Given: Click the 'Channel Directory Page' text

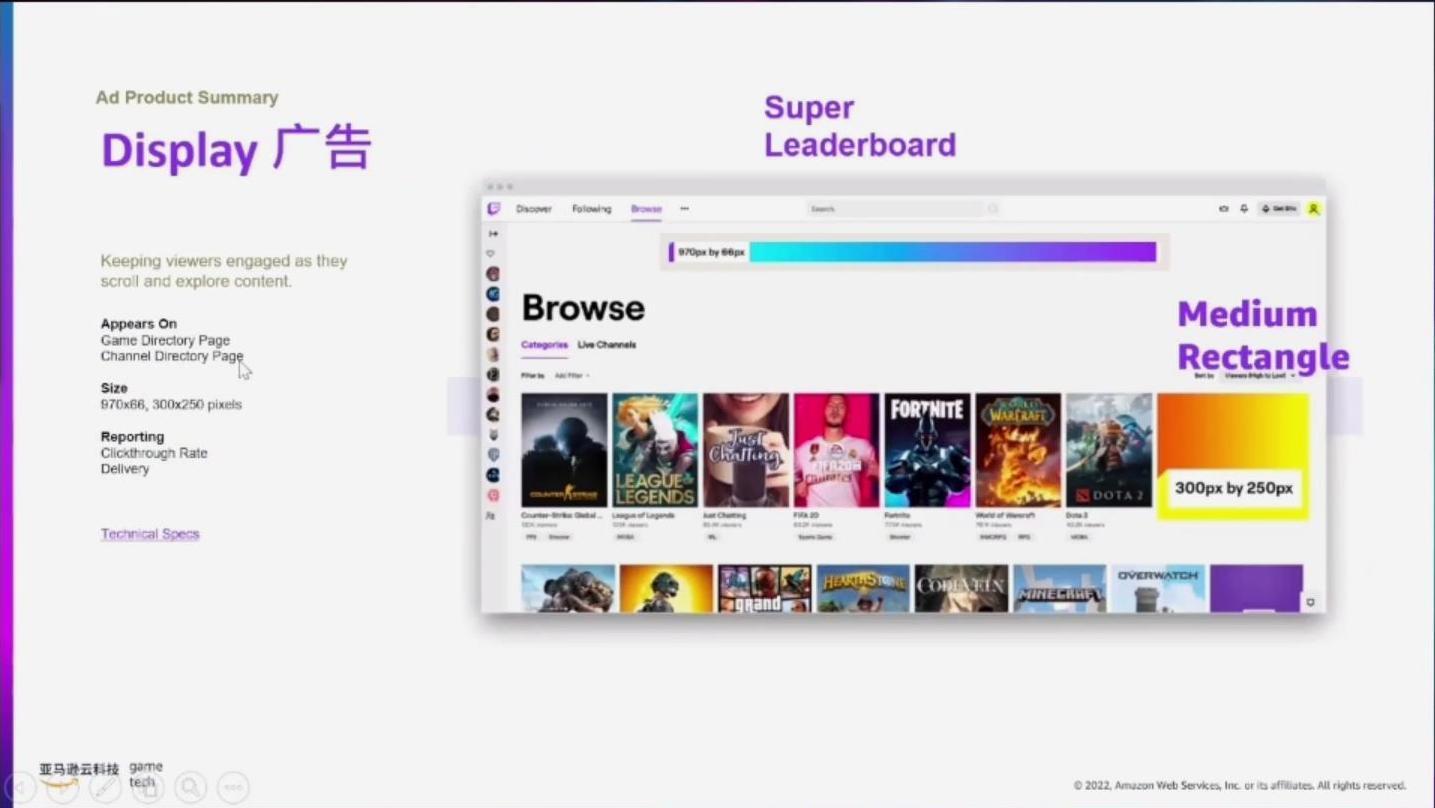Looking at the screenshot, I should (x=172, y=356).
